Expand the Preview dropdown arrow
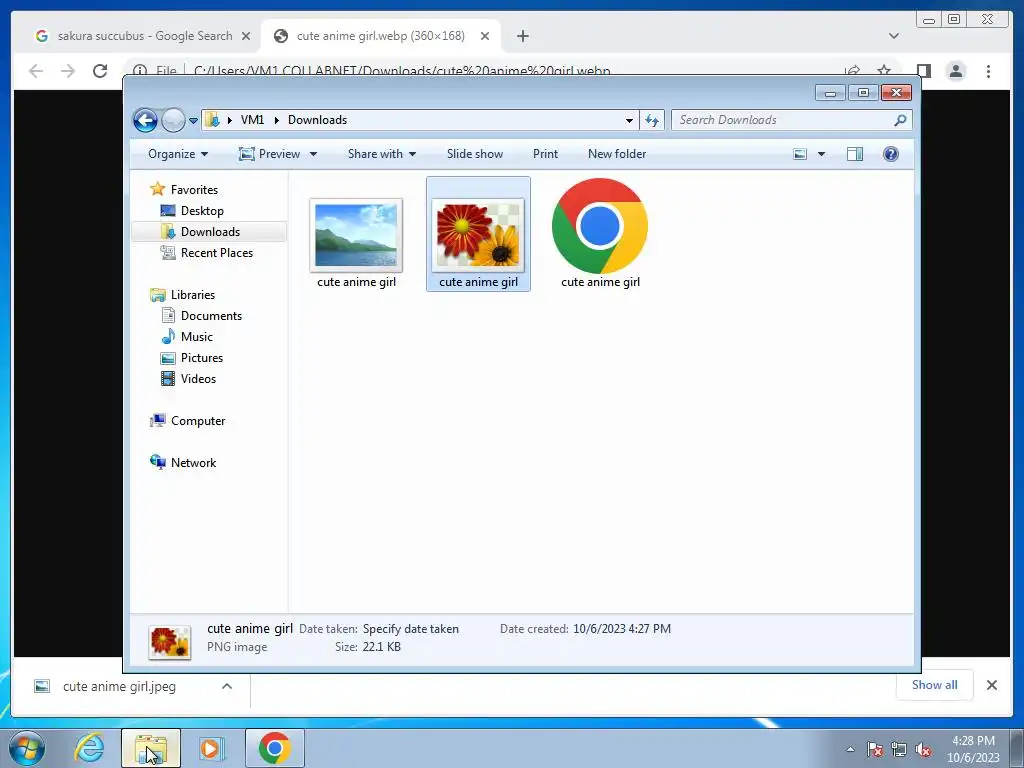Viewport: 1024px width, 768px height. click(313, 154)
